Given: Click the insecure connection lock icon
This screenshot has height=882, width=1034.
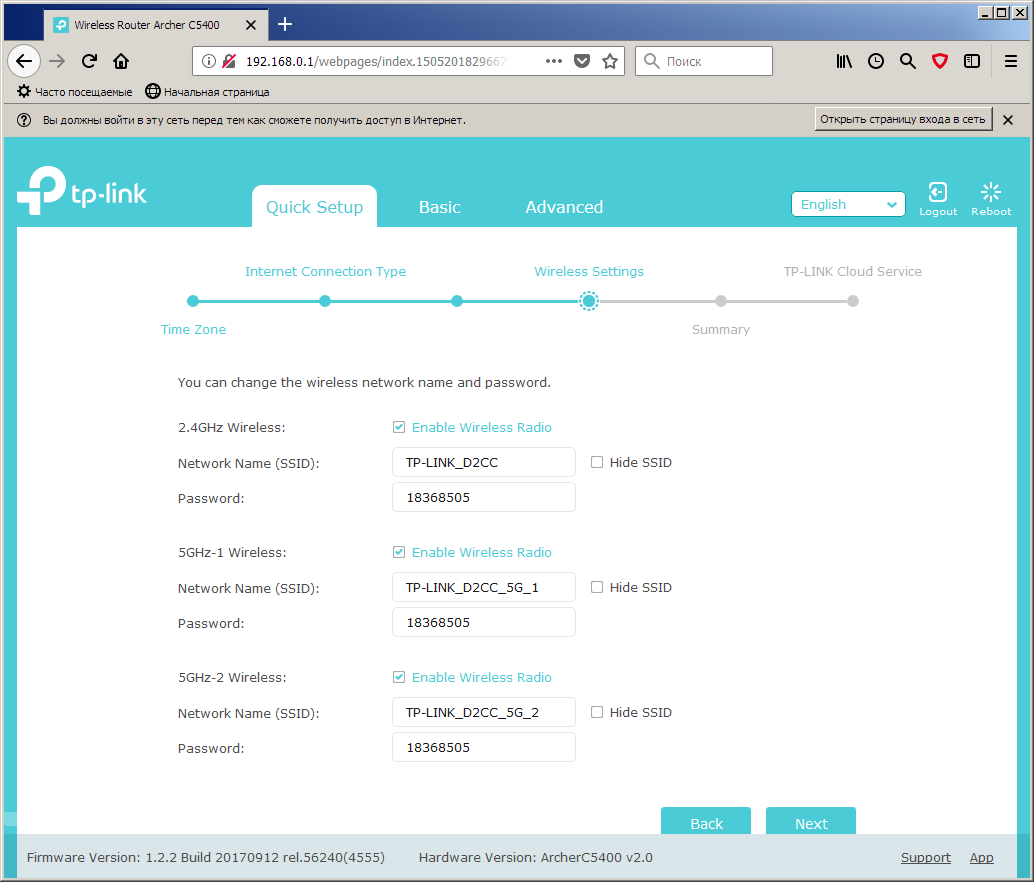Looking at the screenshot, I should 229,61.
